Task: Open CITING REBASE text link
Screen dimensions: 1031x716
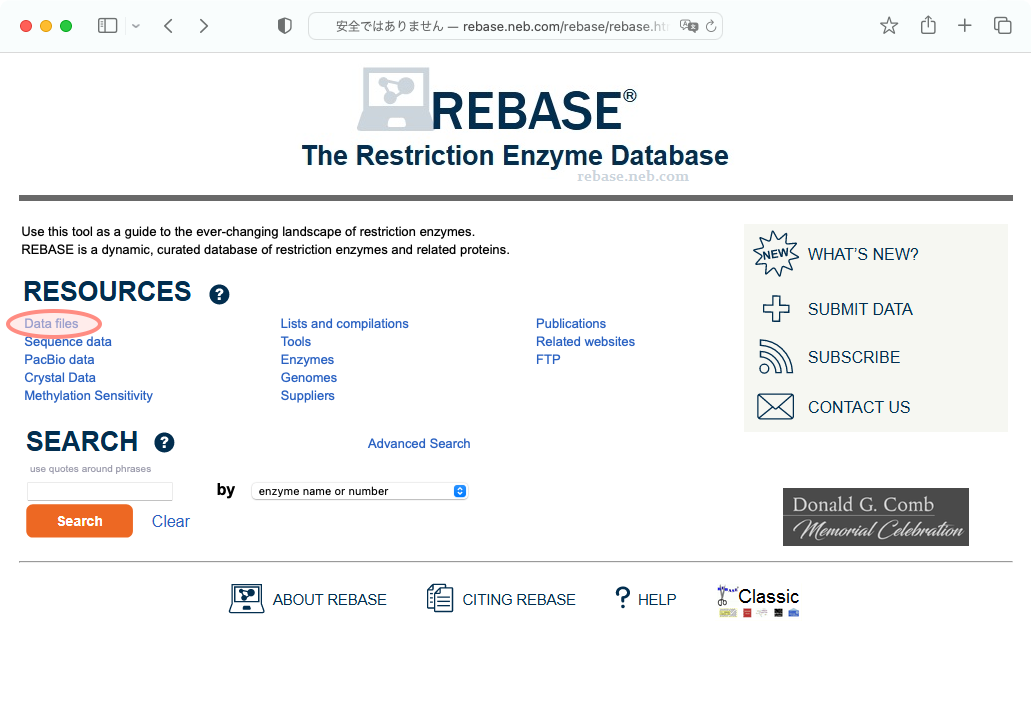Action: (519, 600)
